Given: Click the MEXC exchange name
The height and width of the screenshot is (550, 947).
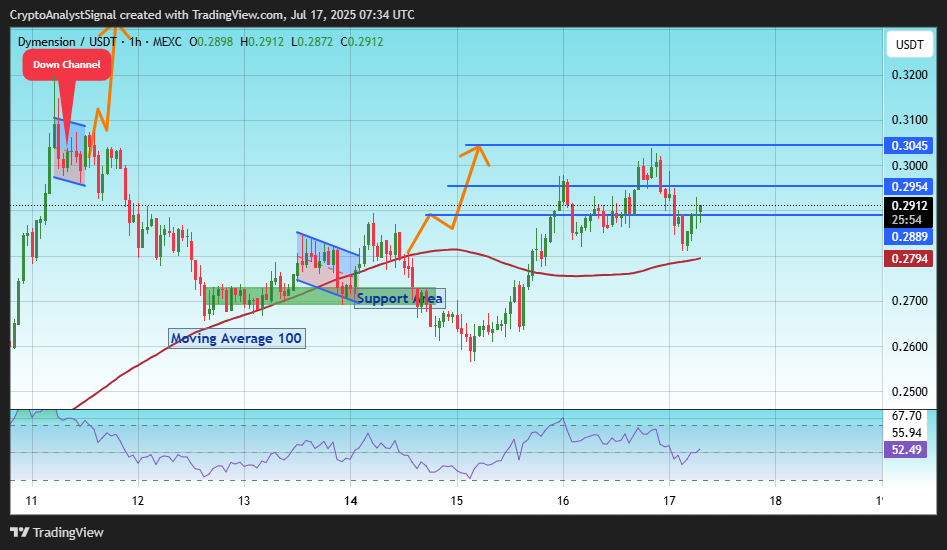Looking at the screenshot, I should coord(167,42).
